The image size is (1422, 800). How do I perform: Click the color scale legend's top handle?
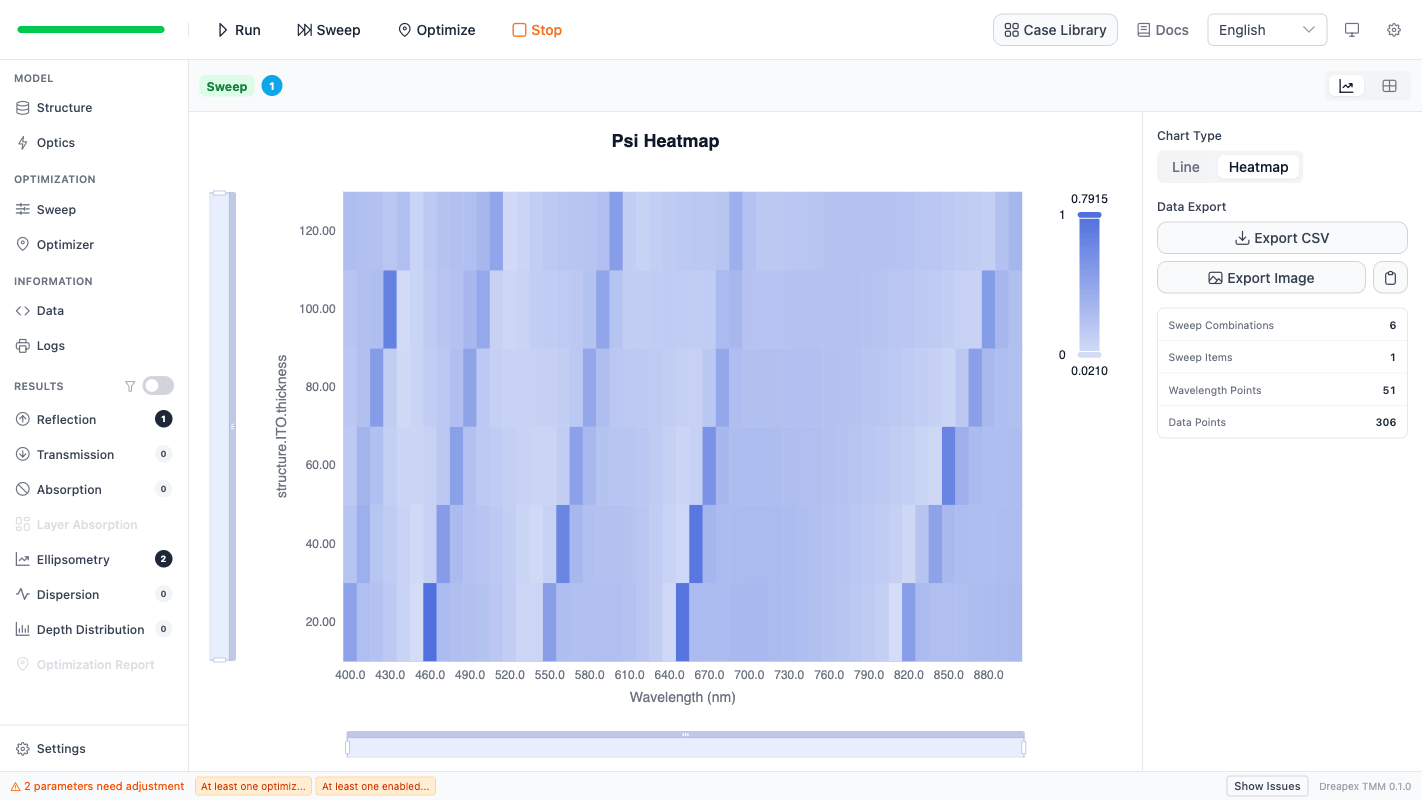[1089, 215]
